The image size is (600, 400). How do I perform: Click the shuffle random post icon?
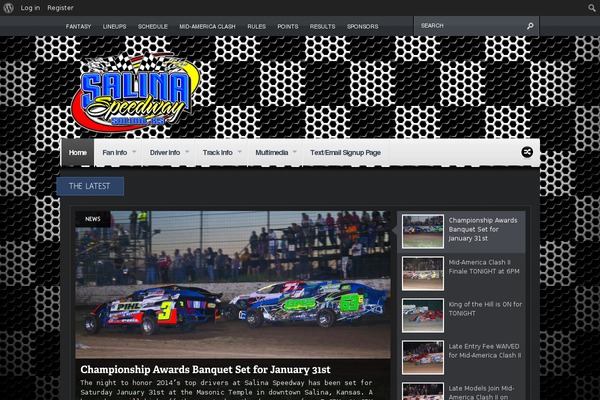[527, 152]
